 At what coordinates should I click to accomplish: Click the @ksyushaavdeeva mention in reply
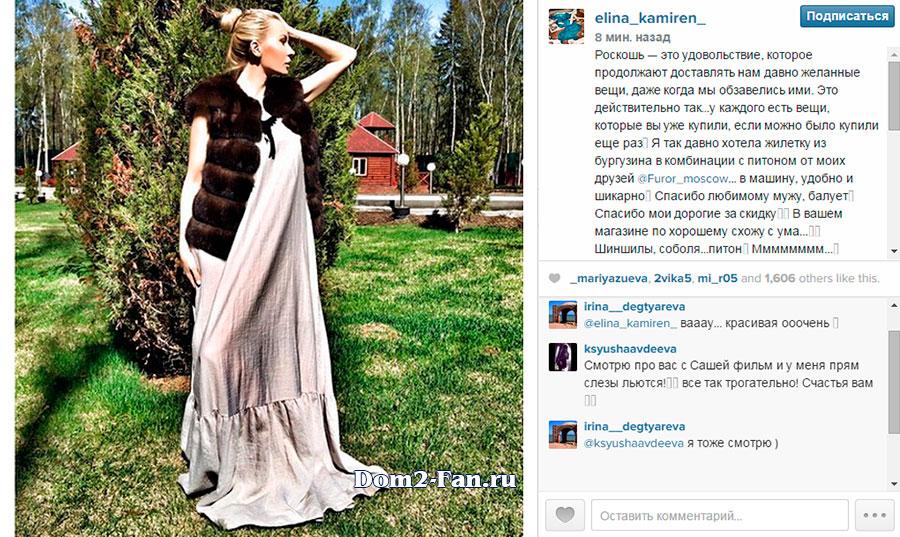[x=634, y=443]
